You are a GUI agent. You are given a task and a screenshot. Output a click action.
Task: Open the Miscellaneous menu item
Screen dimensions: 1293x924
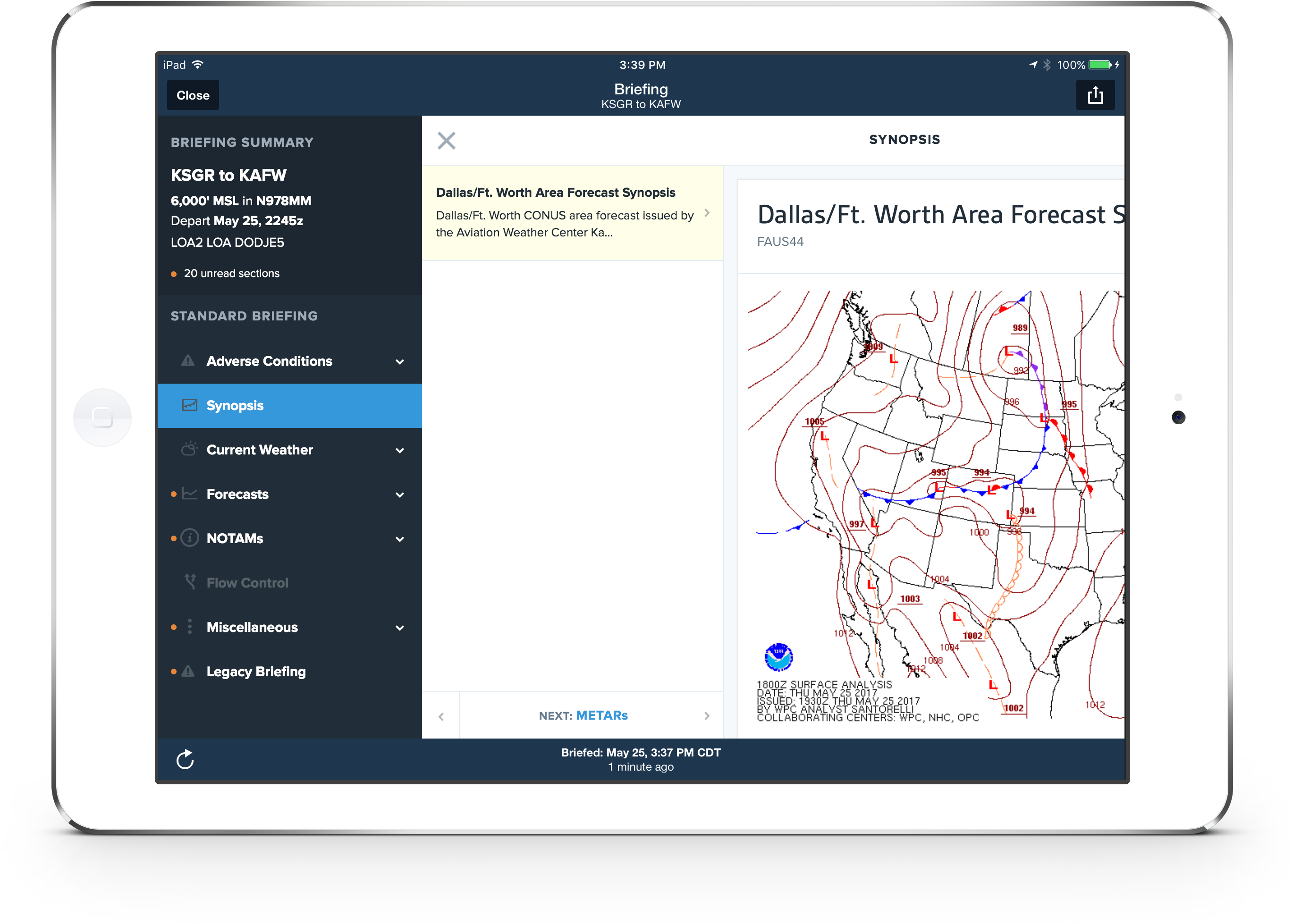(290, 627)
